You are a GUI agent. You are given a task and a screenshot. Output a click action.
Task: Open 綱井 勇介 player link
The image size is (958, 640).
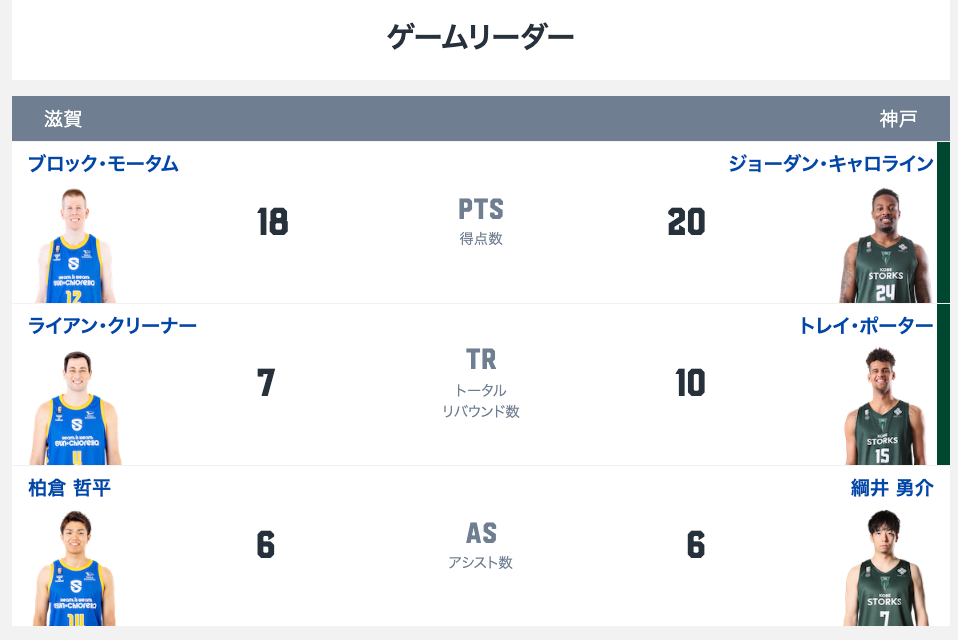[893, 487]
